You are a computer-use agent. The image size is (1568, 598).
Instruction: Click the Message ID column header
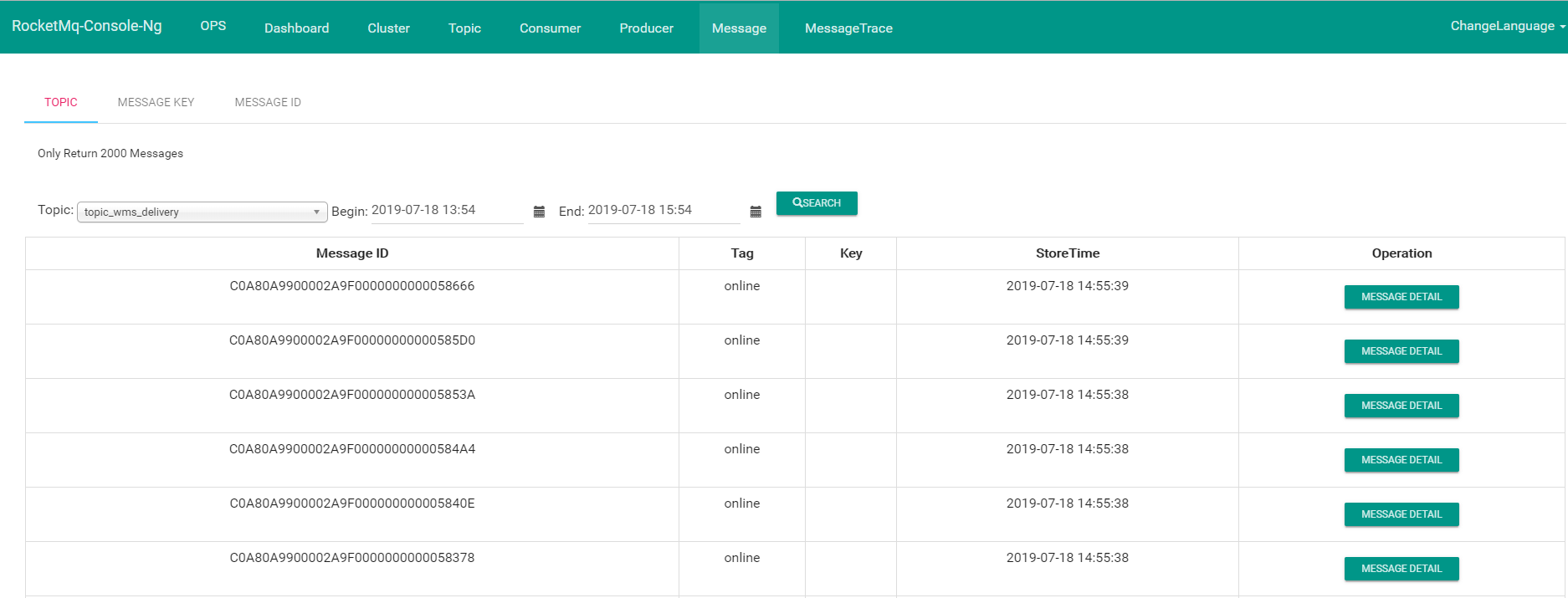[x=352, y=253]
